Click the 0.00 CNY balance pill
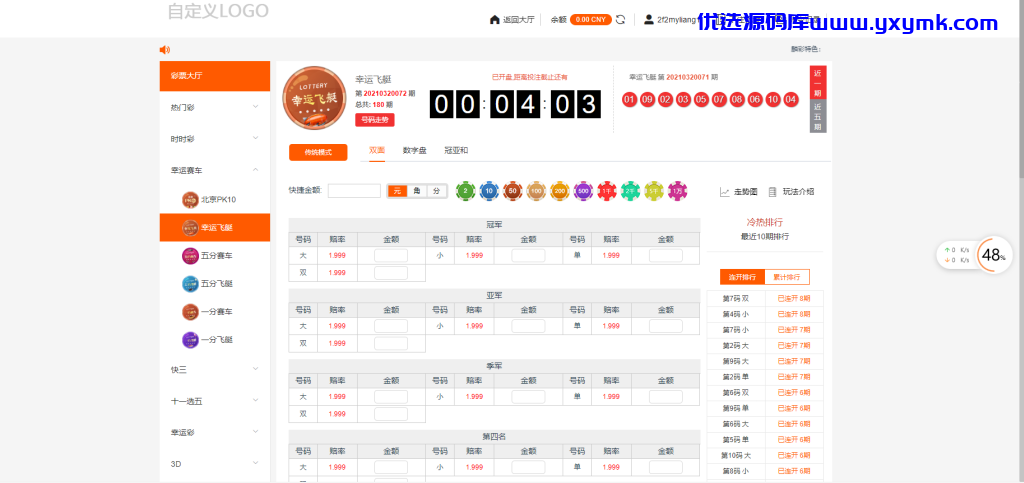 (590, 20)
